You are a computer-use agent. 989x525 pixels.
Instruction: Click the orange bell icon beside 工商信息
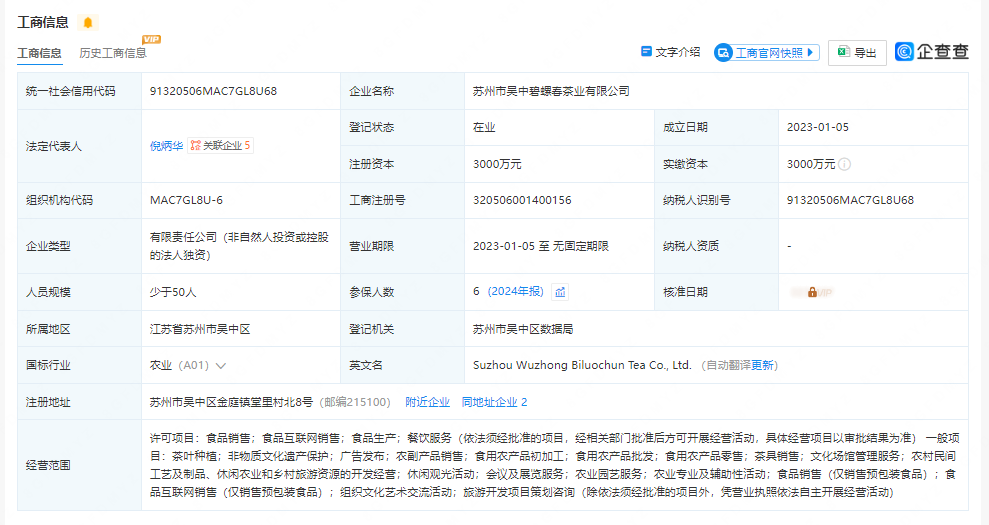[x=88, y=22]
